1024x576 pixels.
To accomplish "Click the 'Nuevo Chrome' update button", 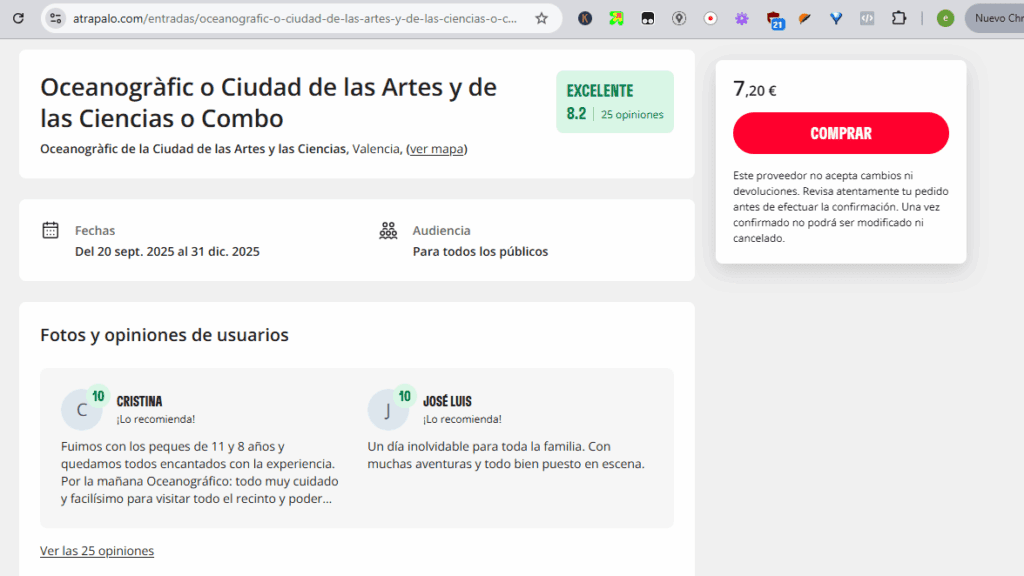I will (x=997, y=18).
